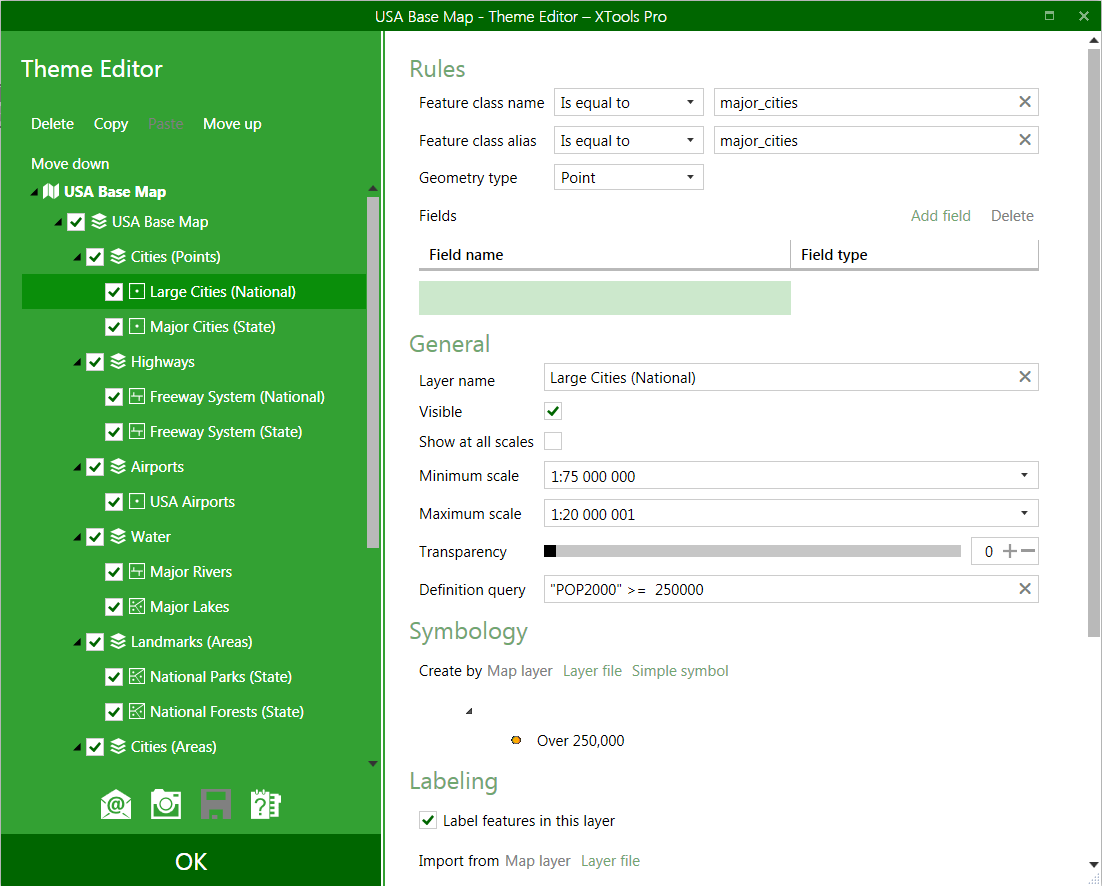
Task: Uncheck USA Airports layer checkbox
Action: (114, 502)
